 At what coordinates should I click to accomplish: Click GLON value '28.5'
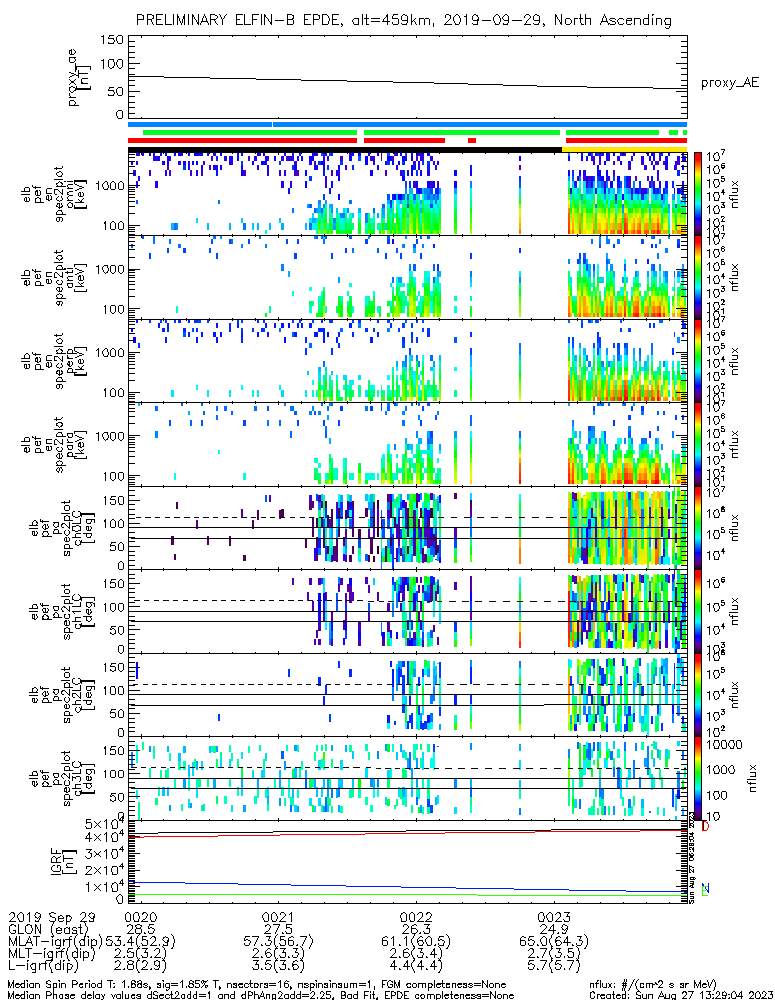point(141,929)
